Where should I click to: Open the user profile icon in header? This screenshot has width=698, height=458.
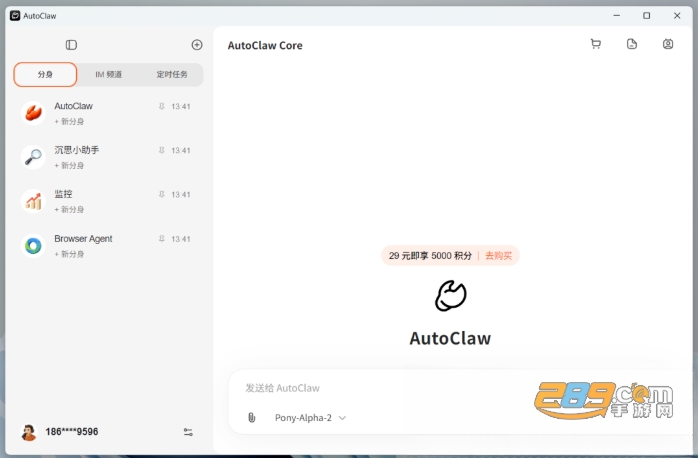668,44
